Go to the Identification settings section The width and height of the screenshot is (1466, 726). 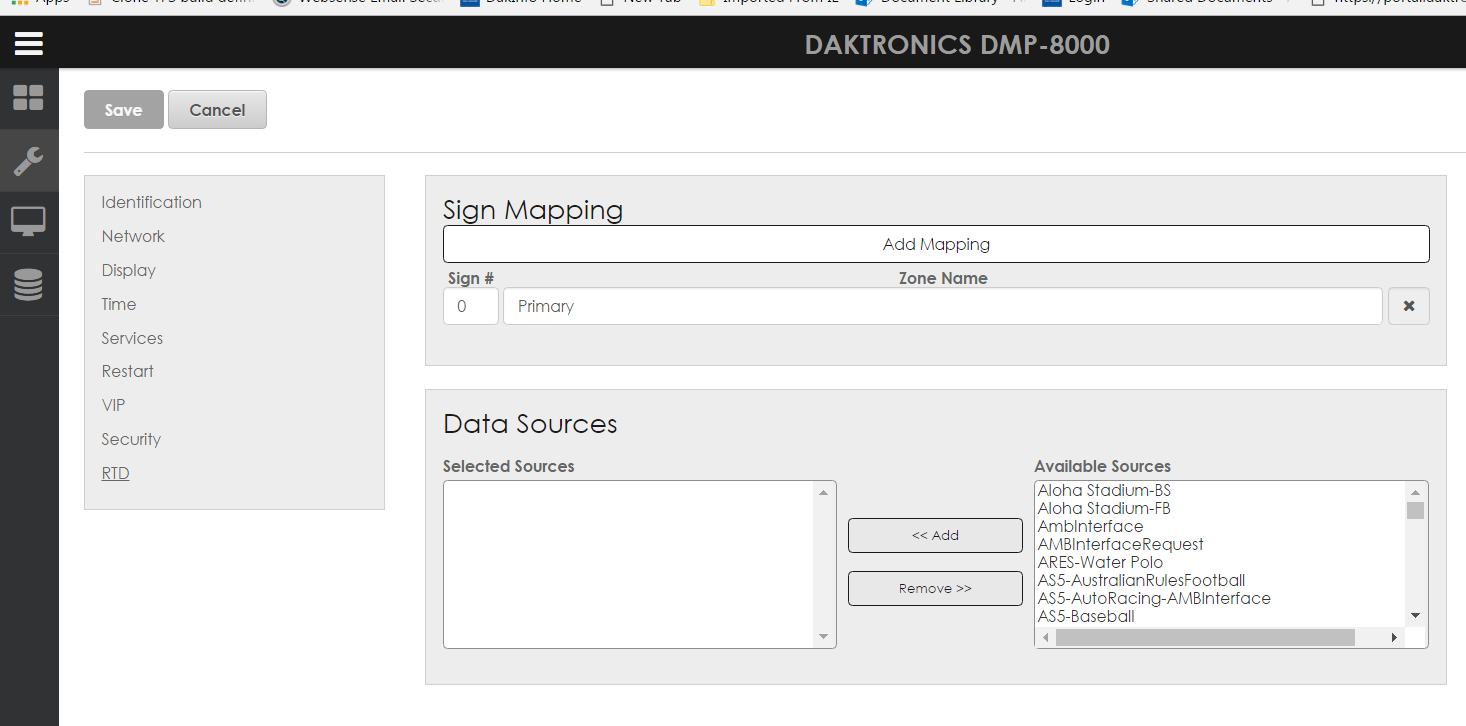[x=151, y=202]
